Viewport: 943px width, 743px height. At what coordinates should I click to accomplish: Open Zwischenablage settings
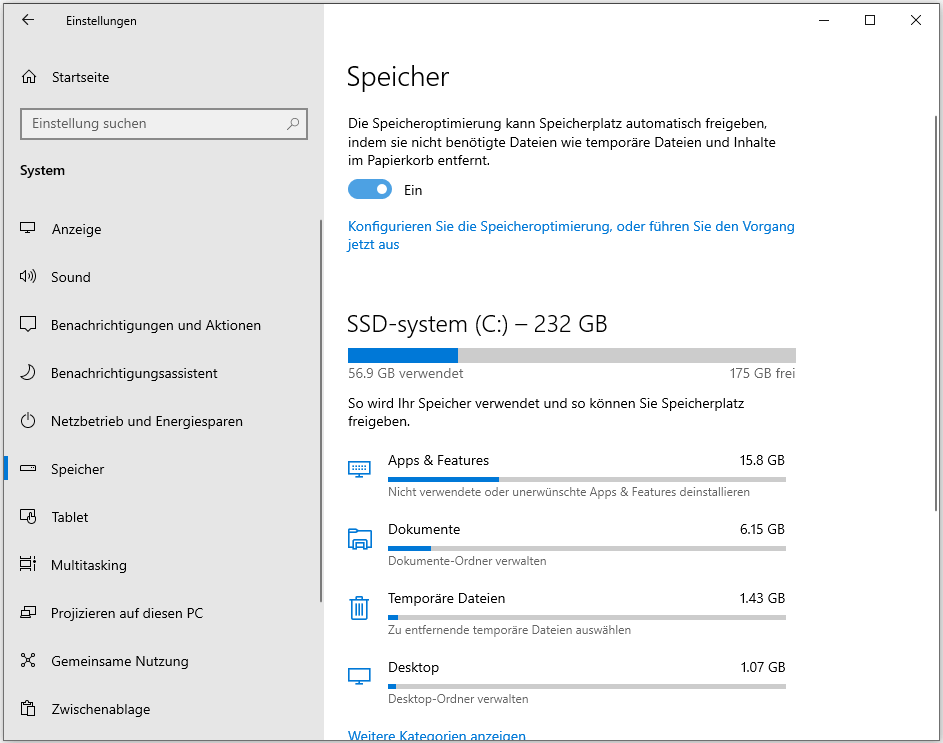(x=162, y=709)
